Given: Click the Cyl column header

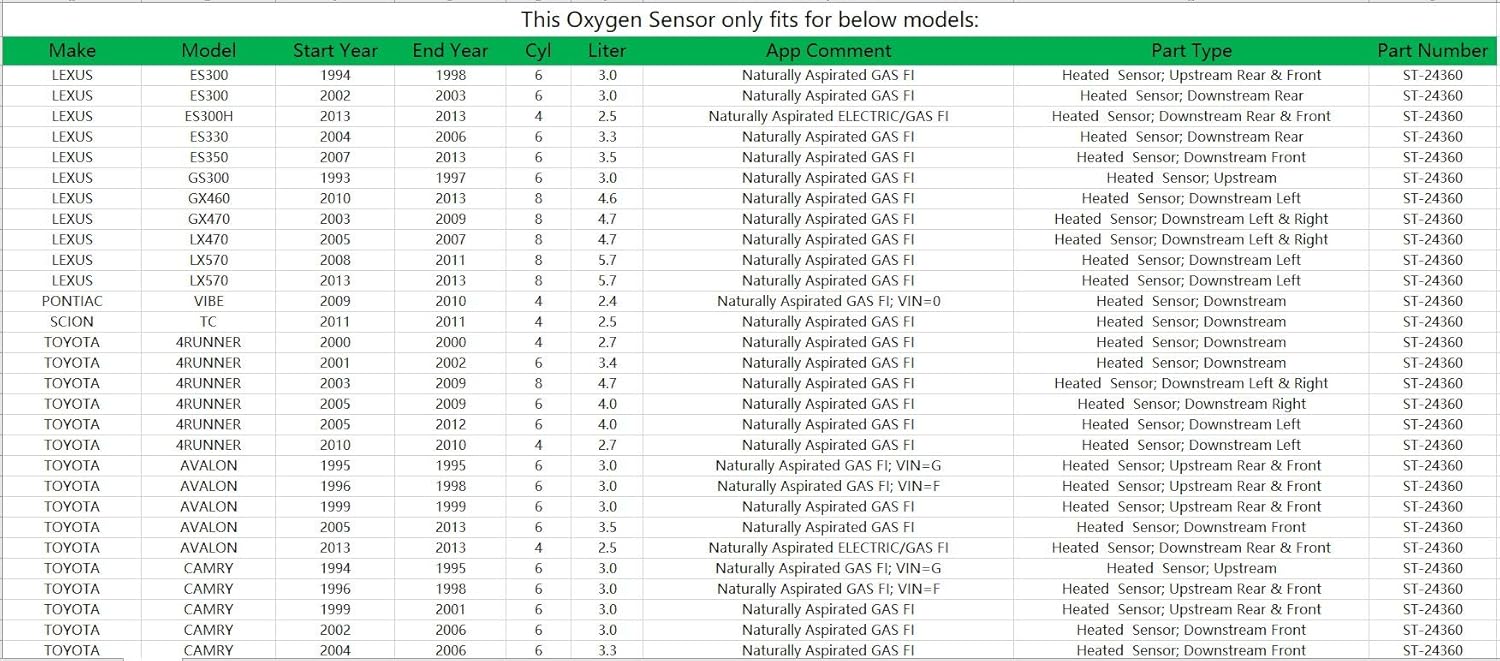Looking at the screenshot, I should (x=538, y=51).
